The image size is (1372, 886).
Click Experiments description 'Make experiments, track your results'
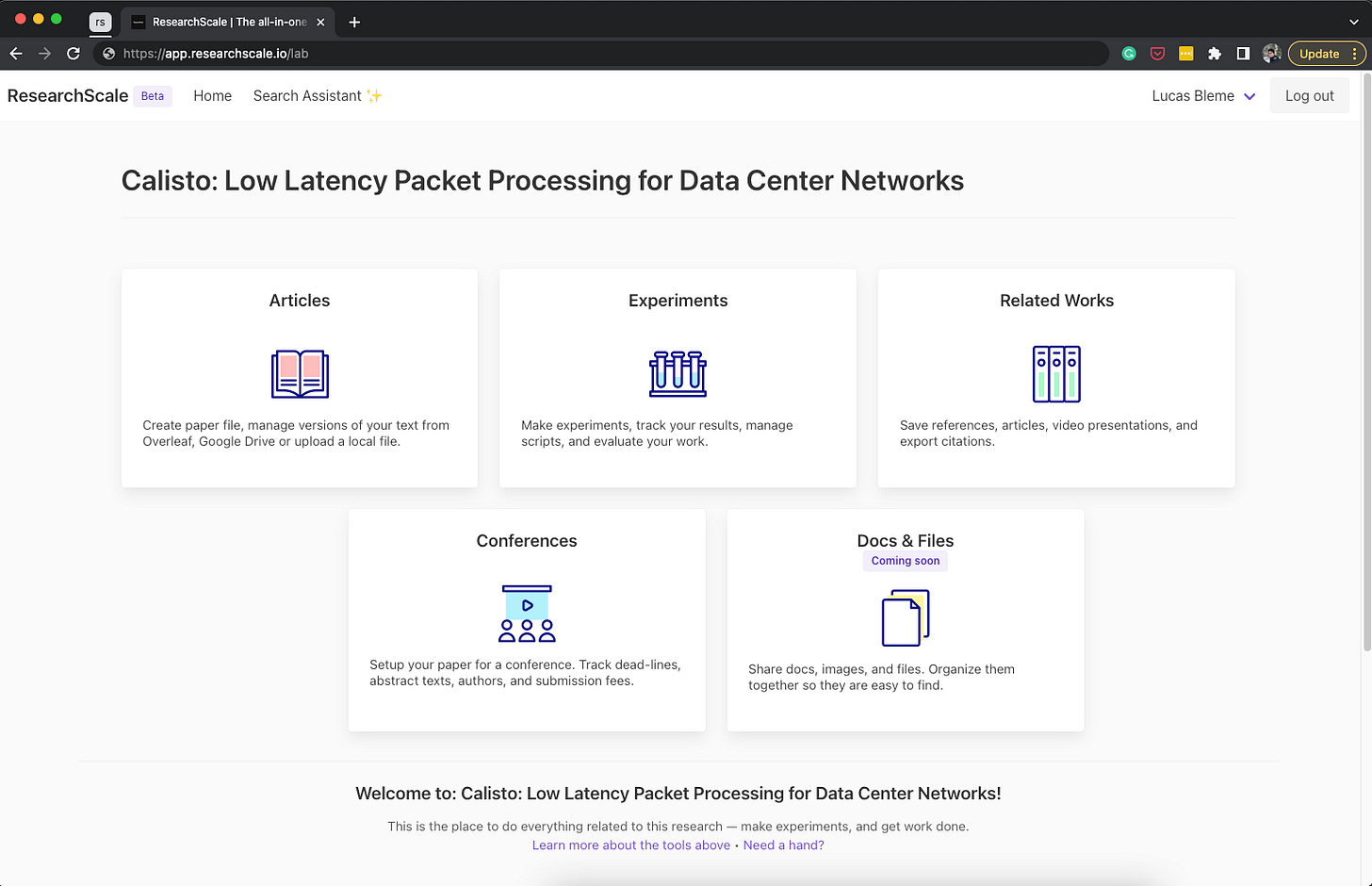coord(657,434)
